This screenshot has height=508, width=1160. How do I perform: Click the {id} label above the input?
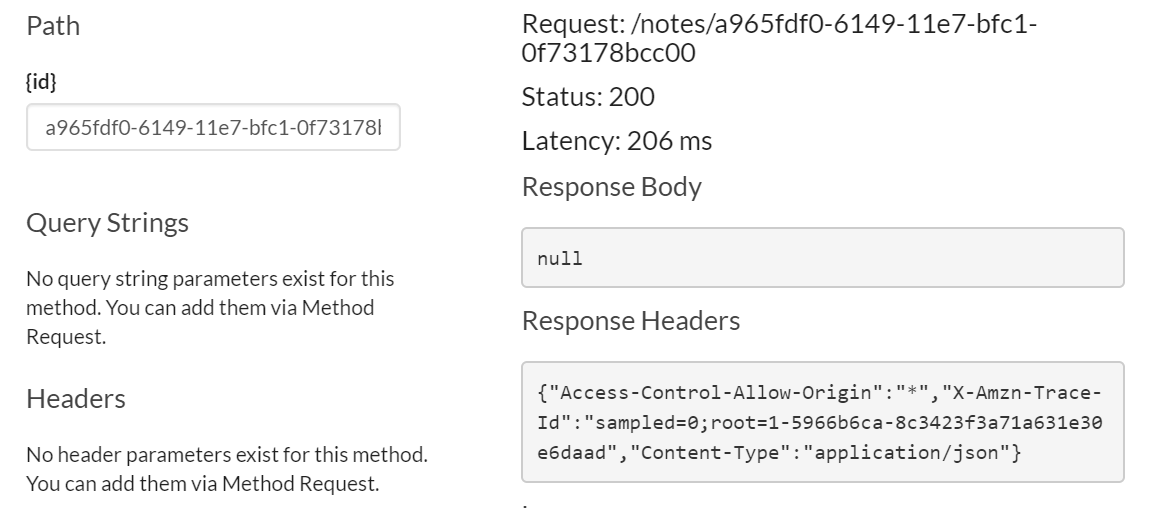[x=41, y=81]
